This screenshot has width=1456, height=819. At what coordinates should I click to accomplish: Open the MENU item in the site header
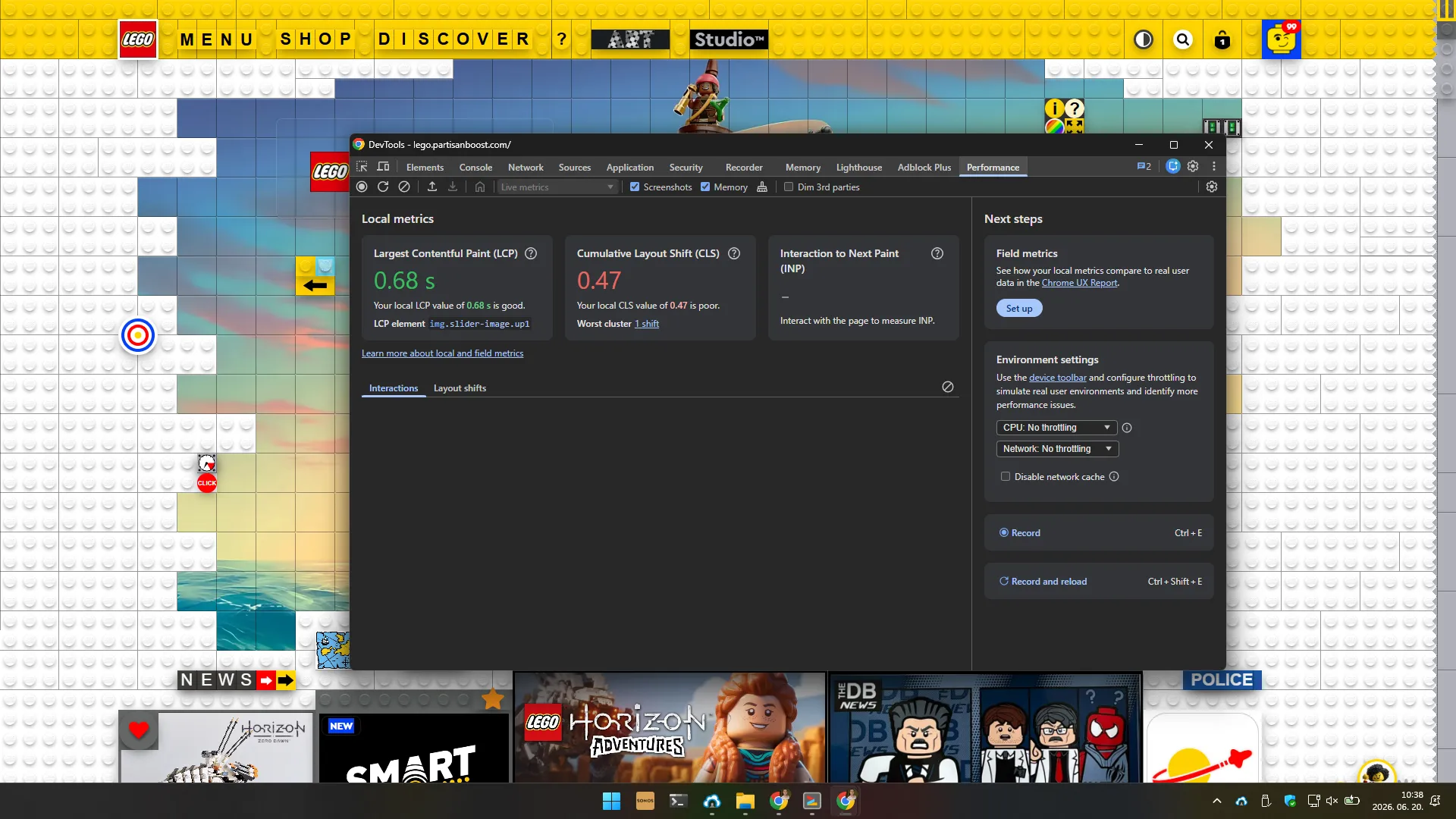click(x=216, y=39)
